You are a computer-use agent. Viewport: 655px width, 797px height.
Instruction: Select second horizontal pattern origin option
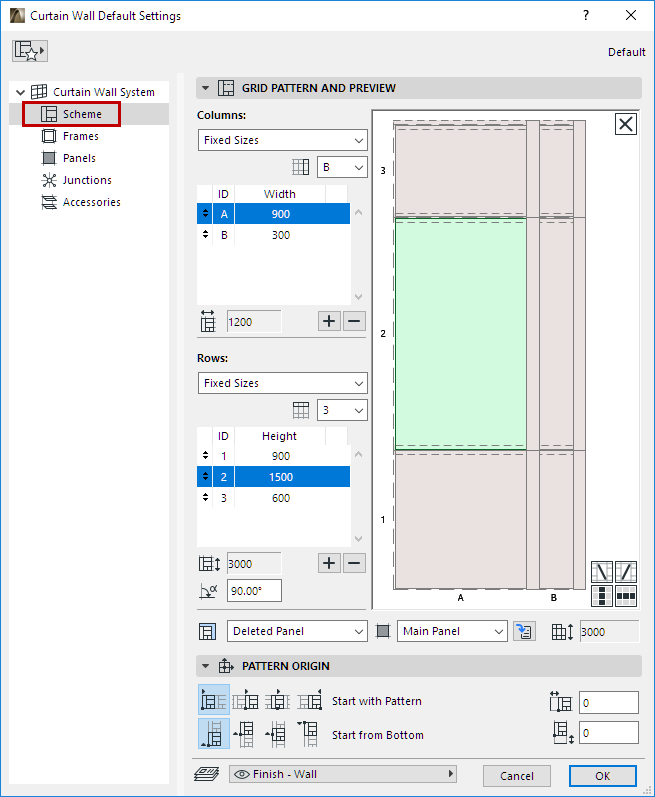pos(246,700)
